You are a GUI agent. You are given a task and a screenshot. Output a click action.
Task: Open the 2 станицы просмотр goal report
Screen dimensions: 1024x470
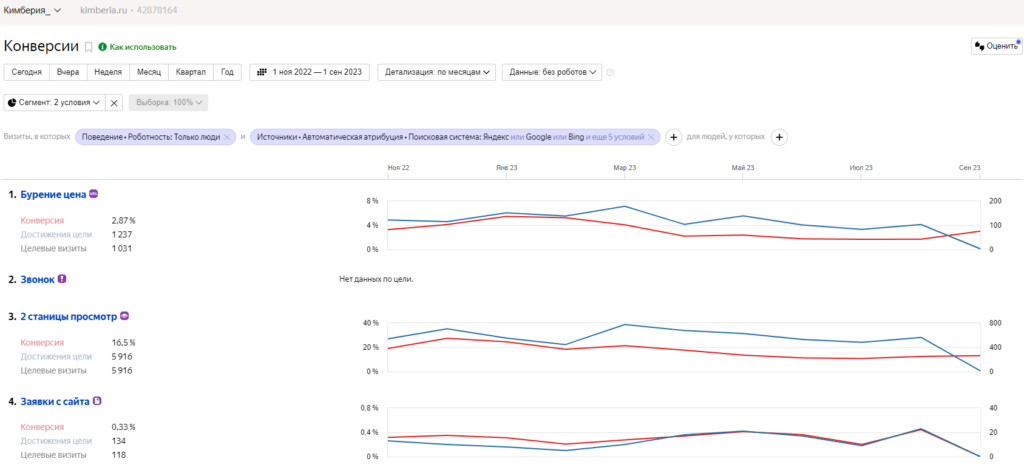tap(69, 317)
